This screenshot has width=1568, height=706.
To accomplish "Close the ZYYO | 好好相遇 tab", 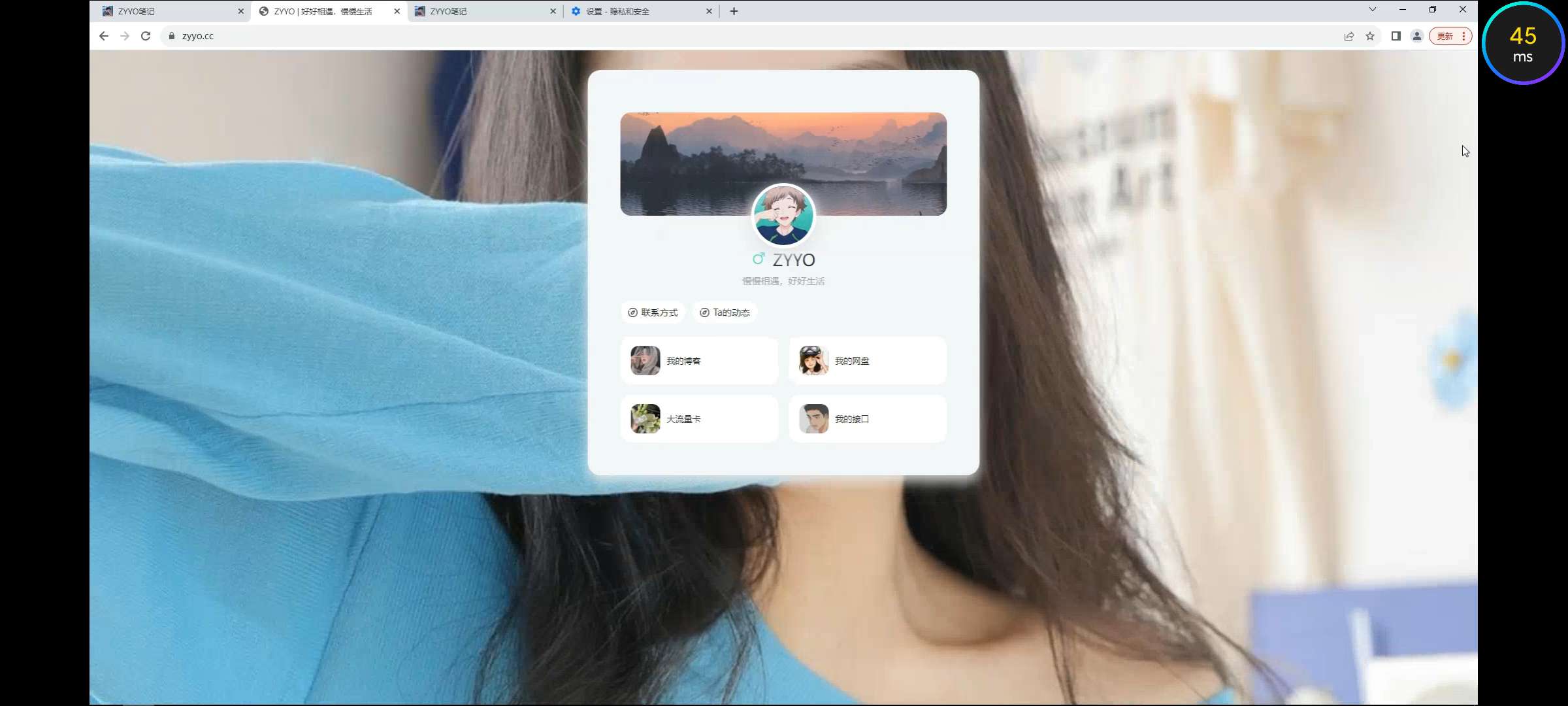I will [x=397, y=11].
